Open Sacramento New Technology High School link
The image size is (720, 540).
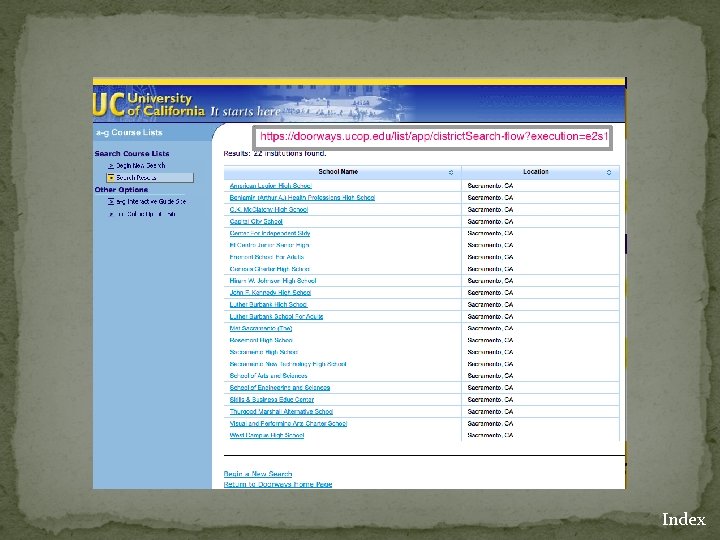288,364
